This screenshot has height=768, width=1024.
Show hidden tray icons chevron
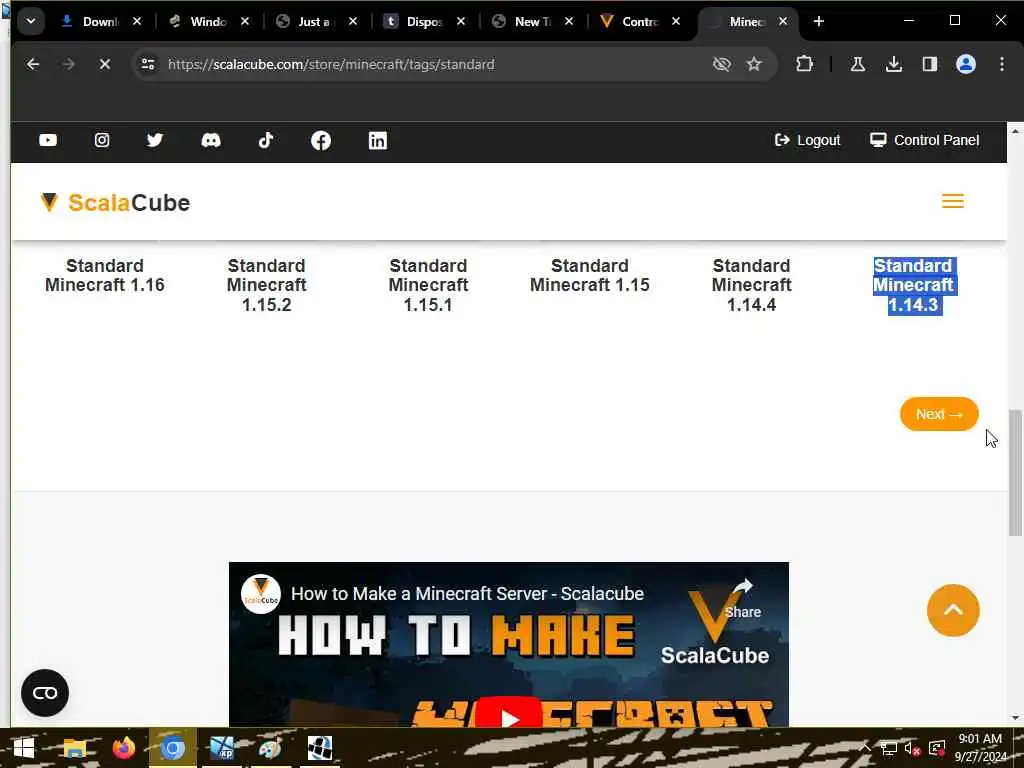[865, 748]
